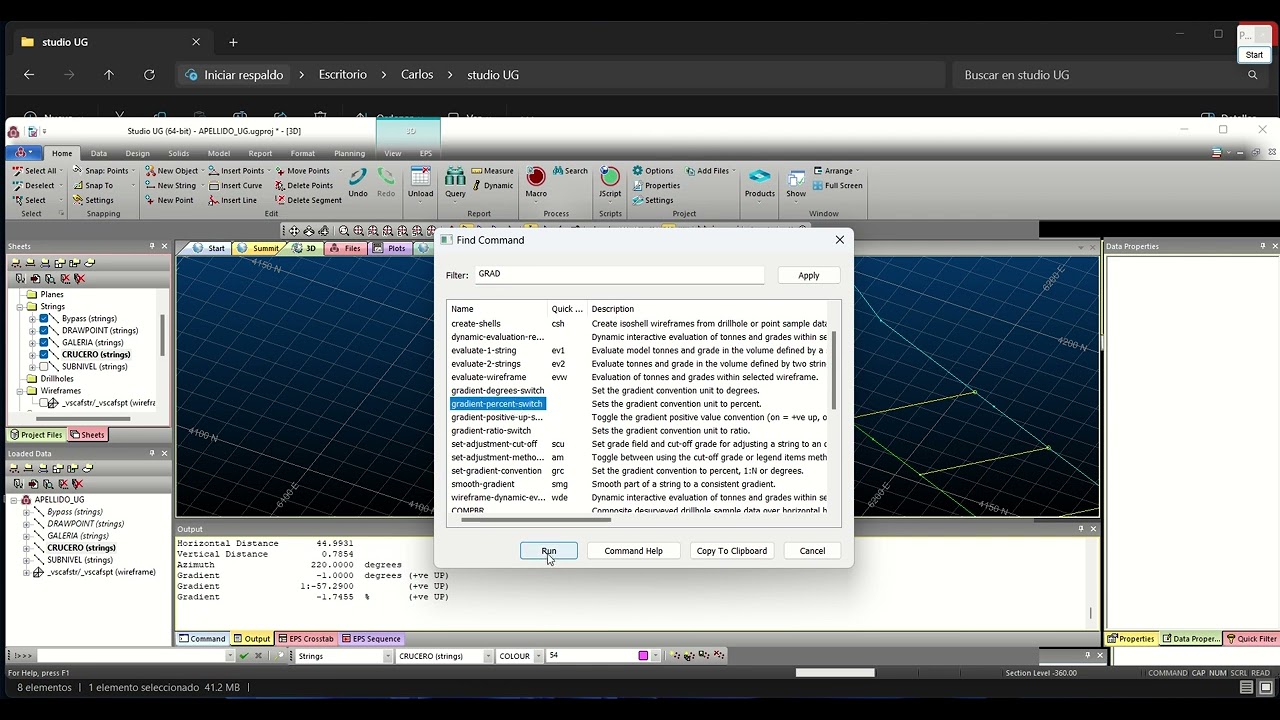Image resolution: width=1280 pixels, height=720 pixels.
Task: Toggle CRUCERO (strings) checkbox in Sheets
Action: [43, 355]
